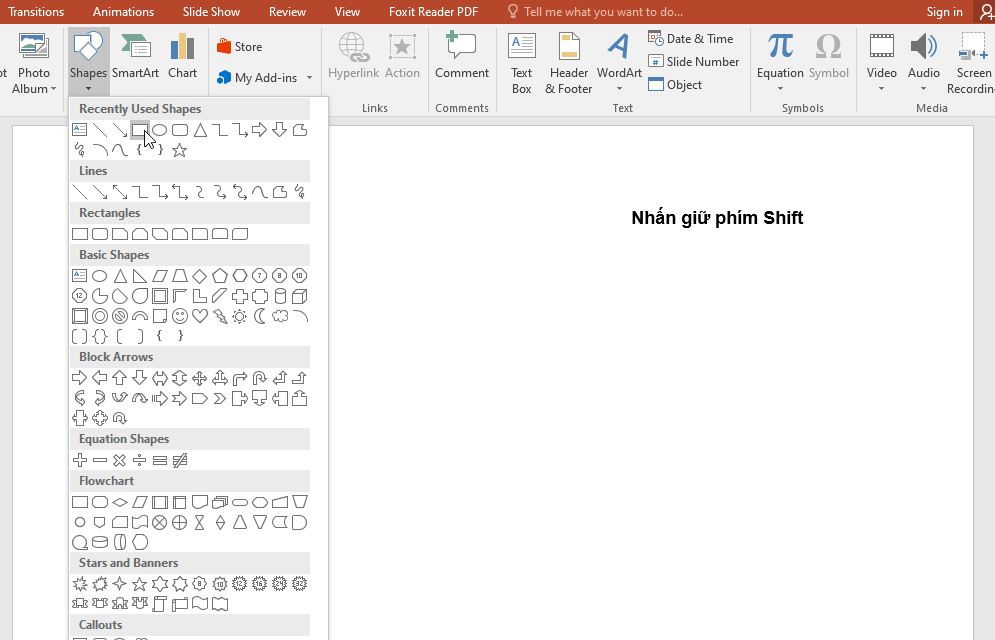Screen dimensions: 995x640
Task: Choose the Flowchart Decision diamond shape
Action: click(120, 502)
